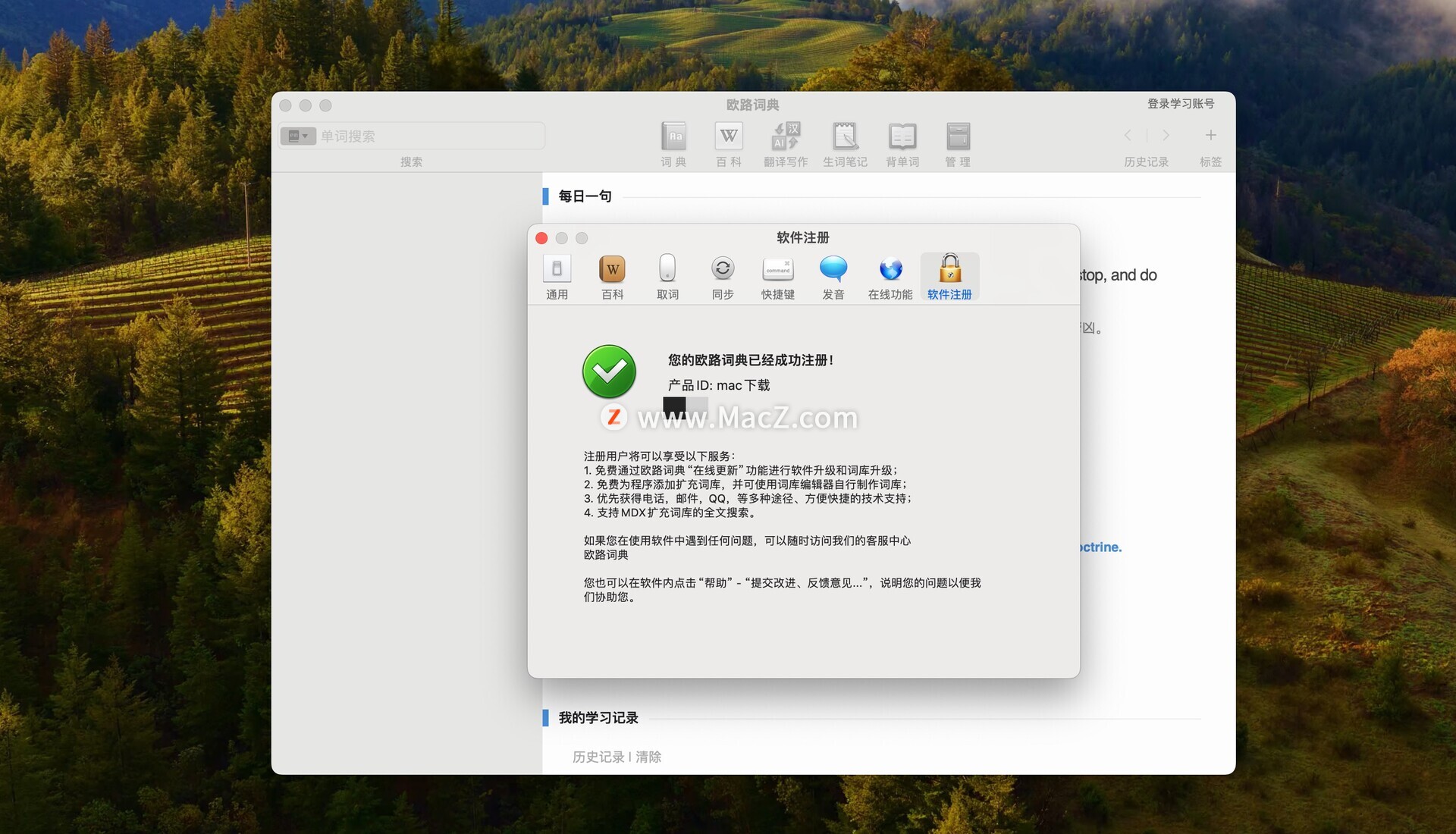Click 清除 to clear learning history
This screenshot has width=1456, height=834.
coord(648,757)
